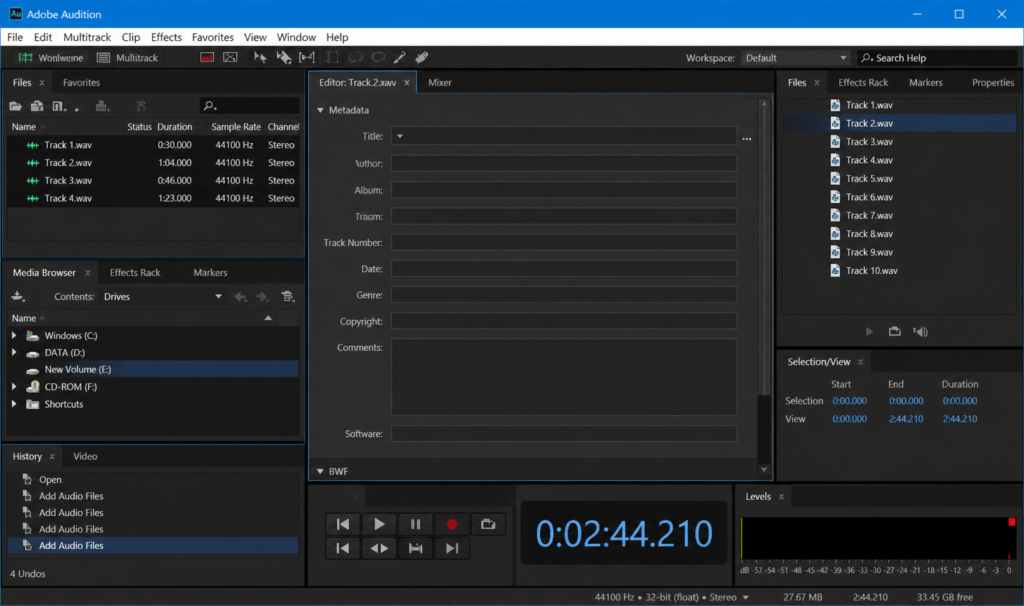Click the Album input field
Viewport: 1024px width, 606px height.
(564, 190)
